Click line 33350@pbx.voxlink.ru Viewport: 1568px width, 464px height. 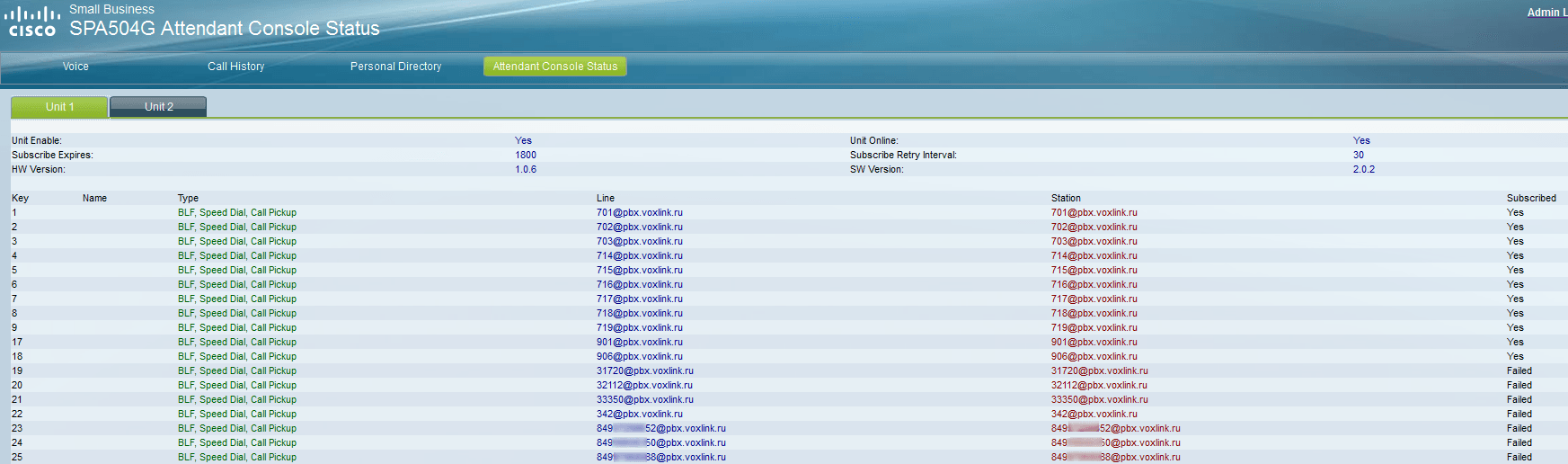(x=645, y=399)
